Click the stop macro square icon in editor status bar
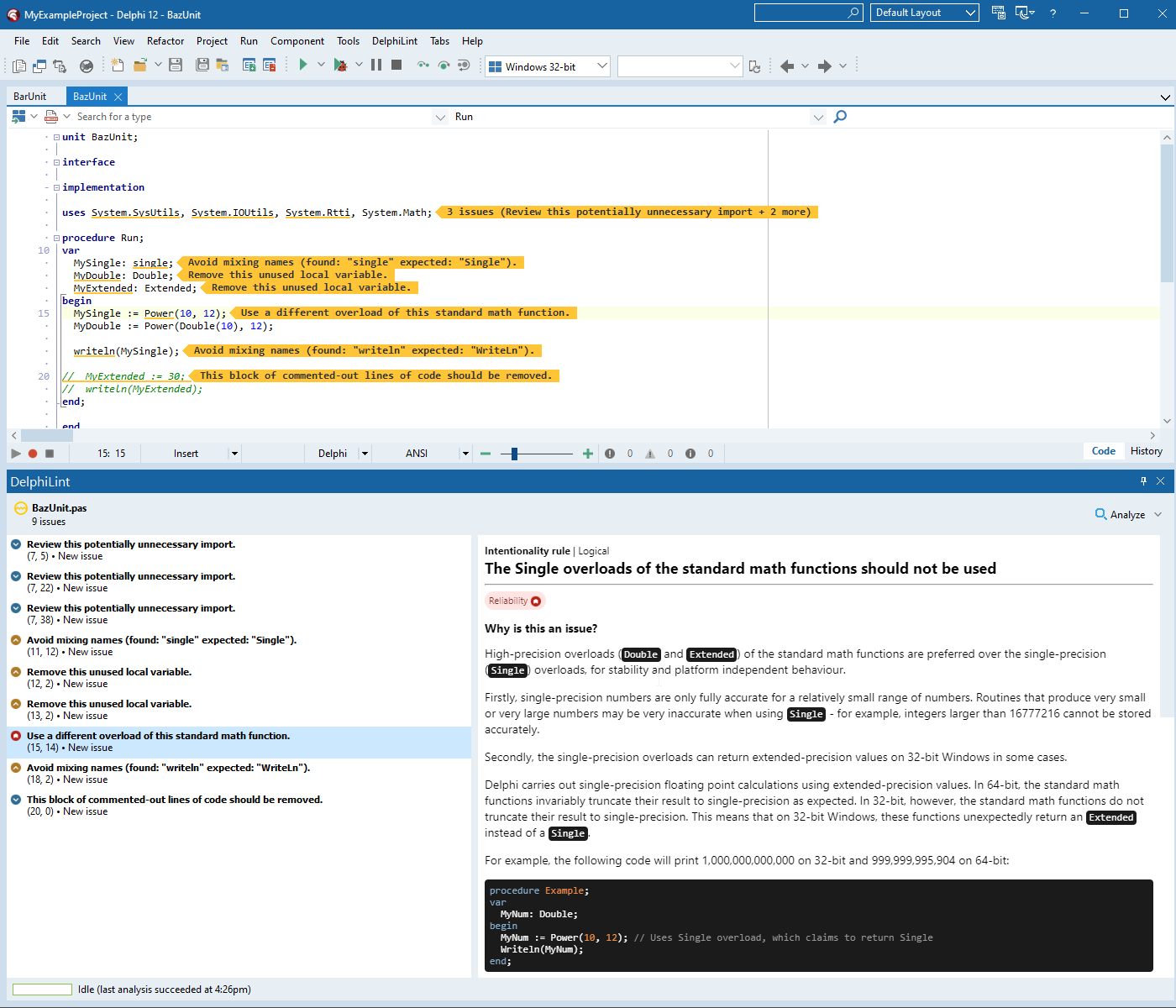 click(x=50, y=454)
